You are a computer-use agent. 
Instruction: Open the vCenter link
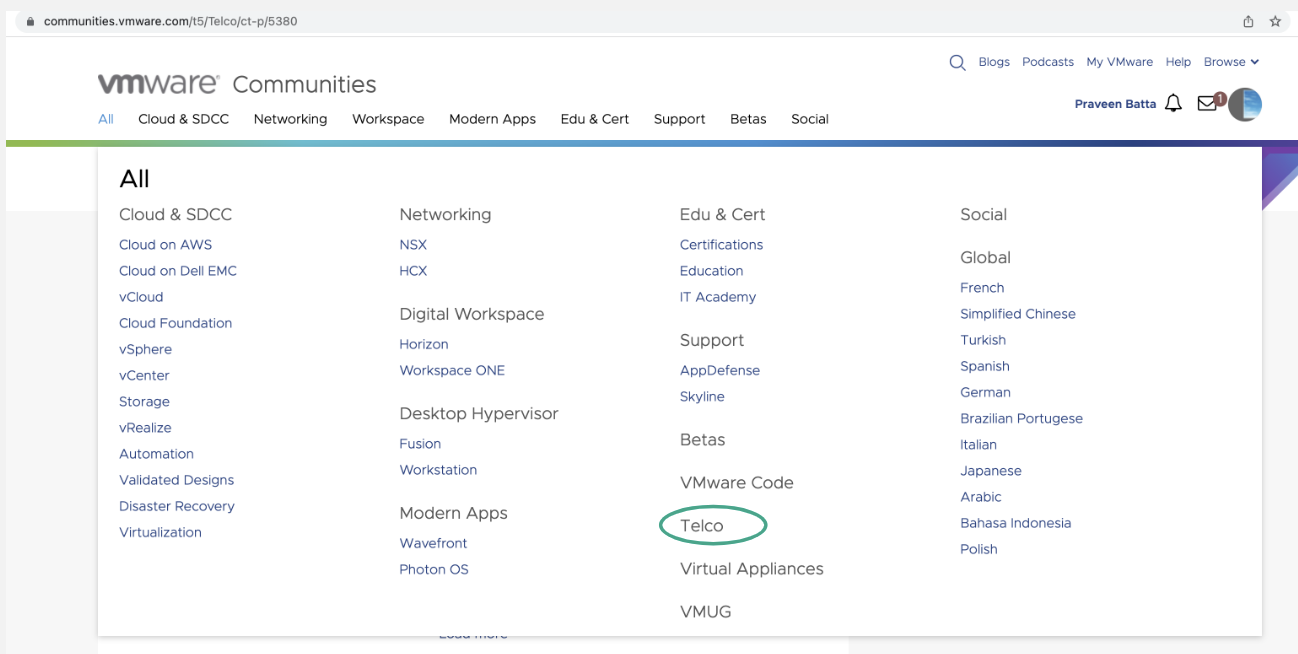(x=144, y=375)
